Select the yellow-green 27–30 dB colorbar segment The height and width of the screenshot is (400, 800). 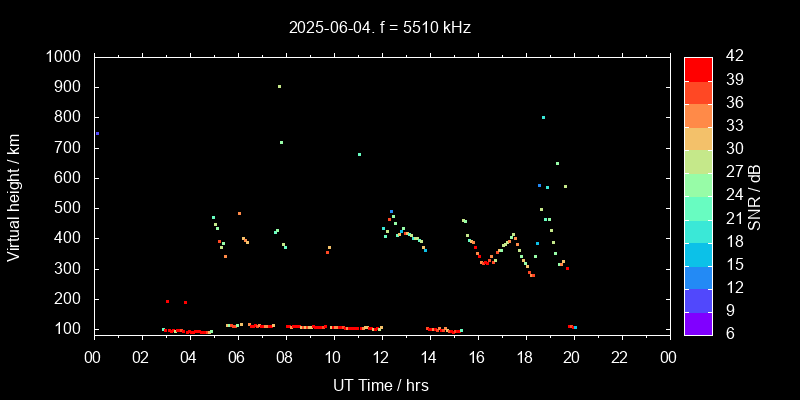698,160
